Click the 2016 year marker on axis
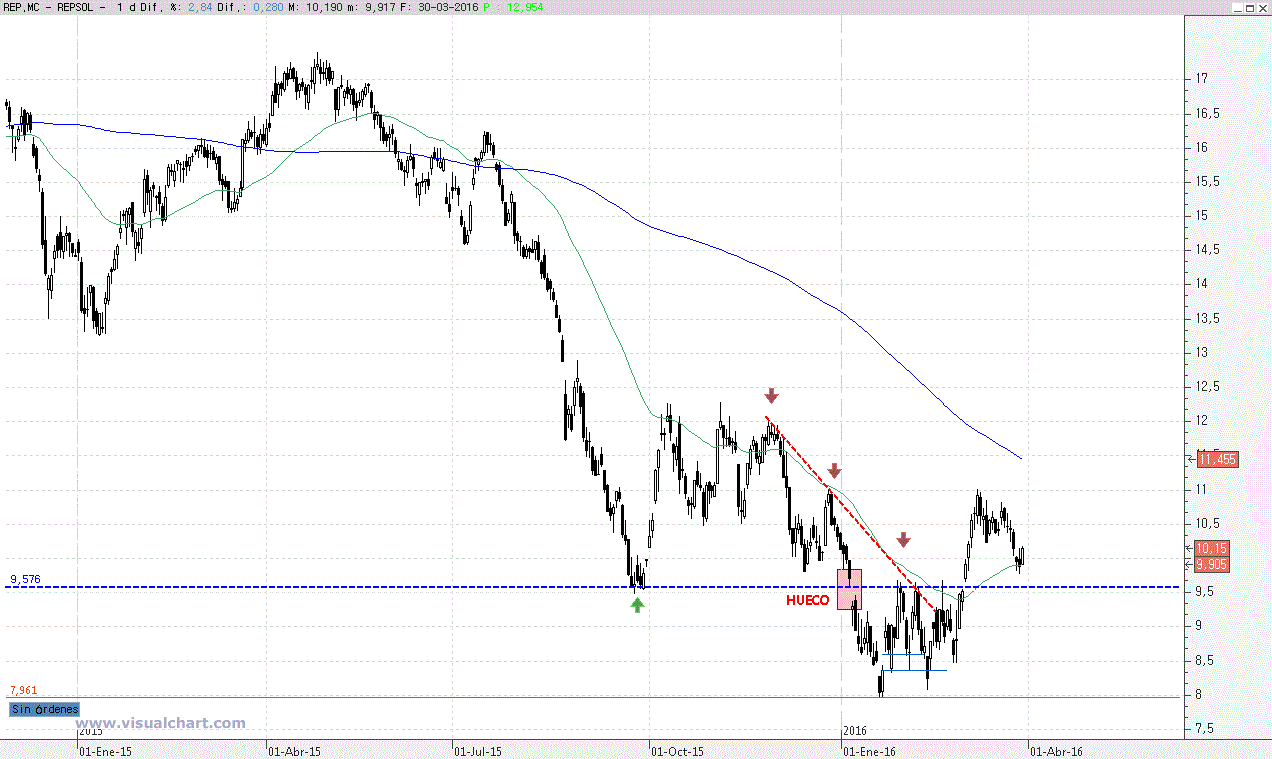The width and height of the screenshot is (1272, 759). [x=854, y=731]
